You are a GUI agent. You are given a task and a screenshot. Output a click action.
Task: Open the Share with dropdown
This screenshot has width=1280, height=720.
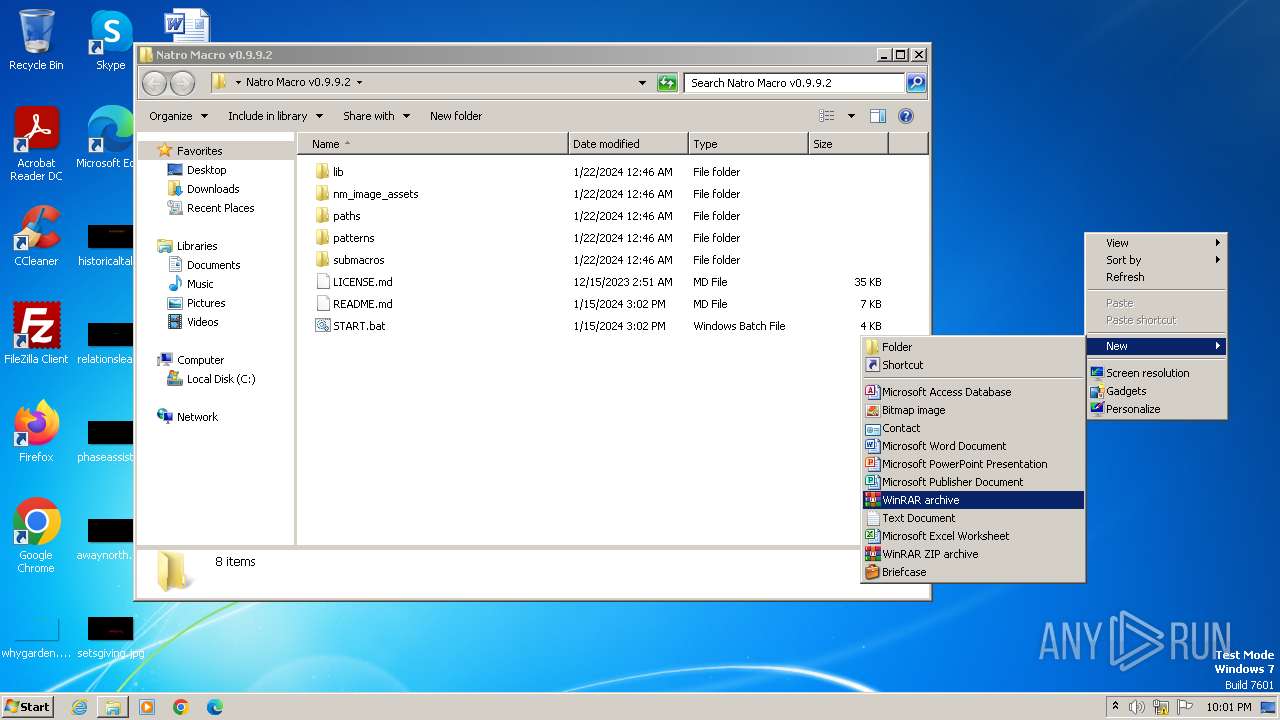376,116
